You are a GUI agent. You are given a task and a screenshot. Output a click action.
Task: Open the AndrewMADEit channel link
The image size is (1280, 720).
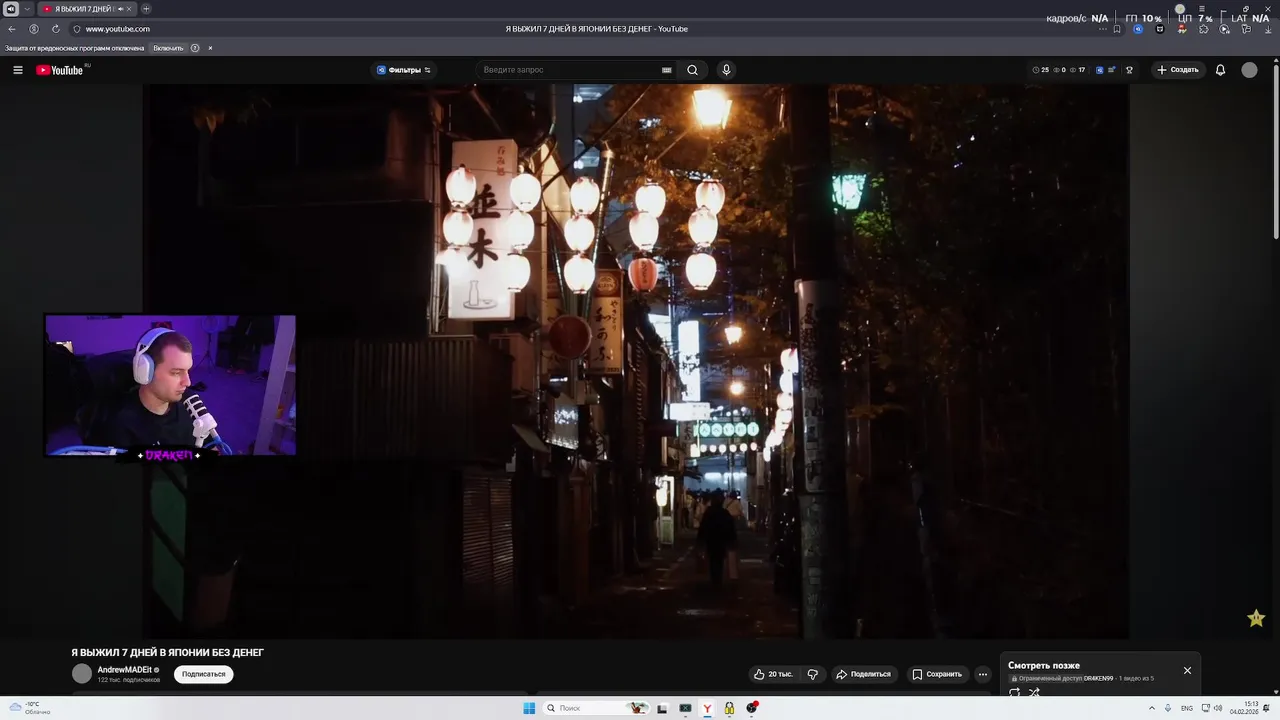click(125, 670)
